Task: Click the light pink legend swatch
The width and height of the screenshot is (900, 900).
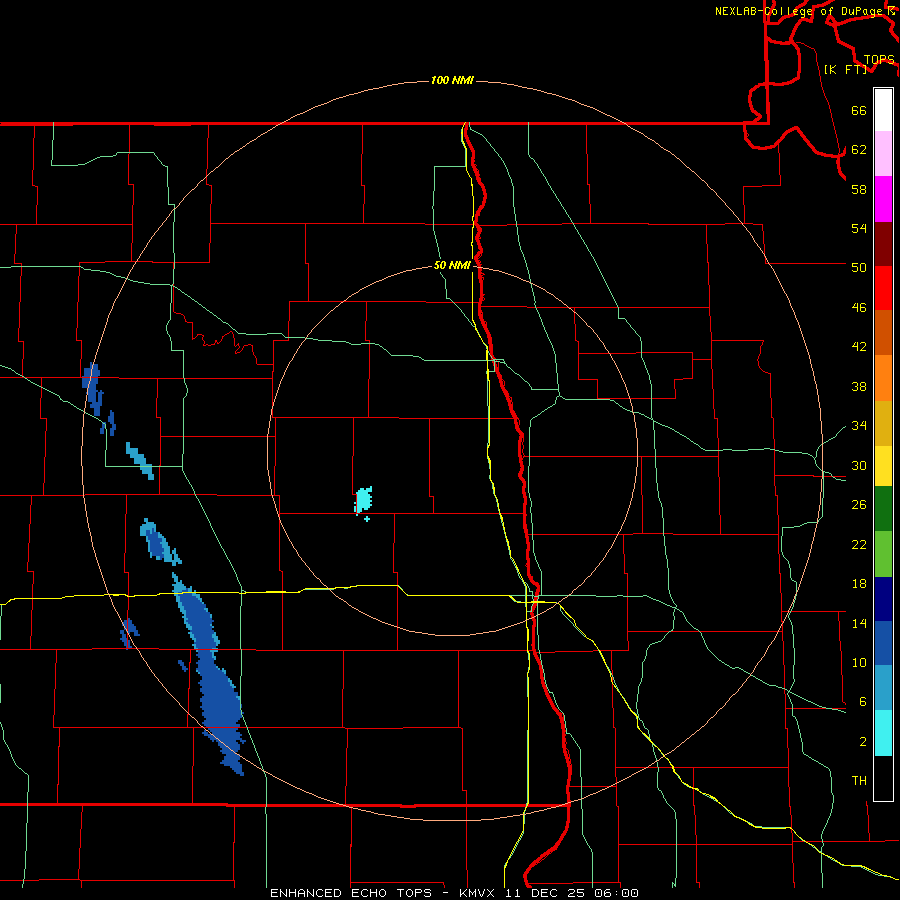Action: 883,154
